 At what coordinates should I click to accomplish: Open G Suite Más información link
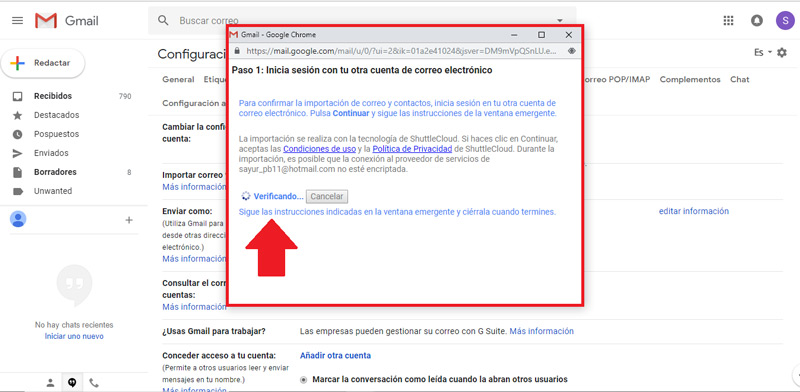[x=541, y=331]
